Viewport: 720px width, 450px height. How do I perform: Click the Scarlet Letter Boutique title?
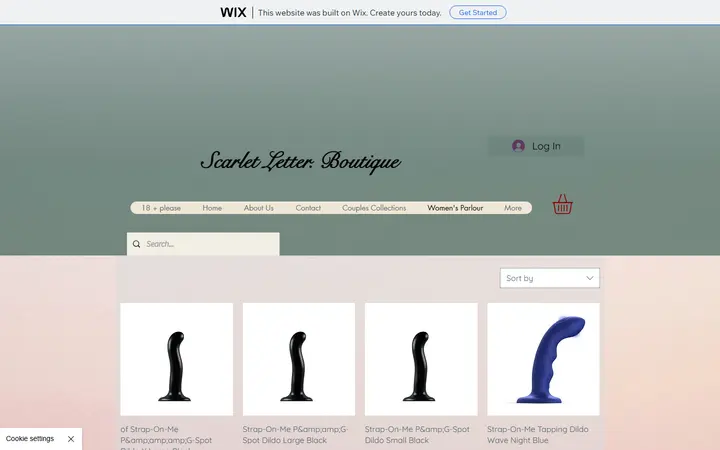tap(301, 162)
